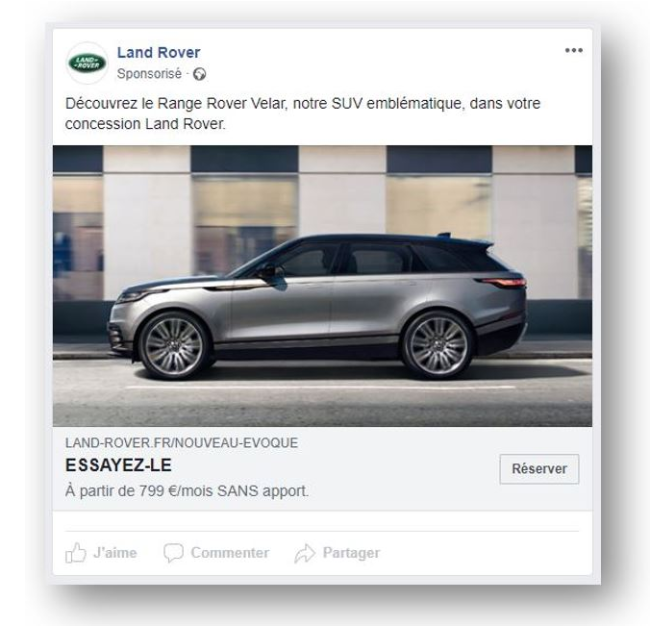Click the front wheel of the pictured SUV
Screen dimensions: 656x638
[174, 346]
